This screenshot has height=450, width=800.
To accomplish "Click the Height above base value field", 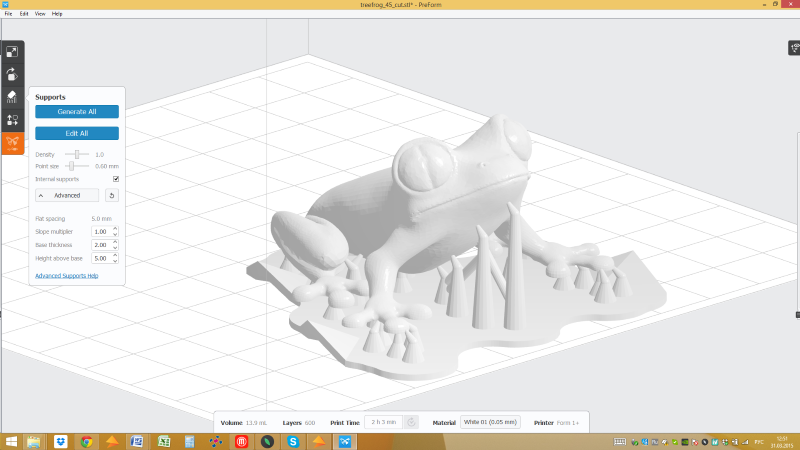I will tap(102, 258).
